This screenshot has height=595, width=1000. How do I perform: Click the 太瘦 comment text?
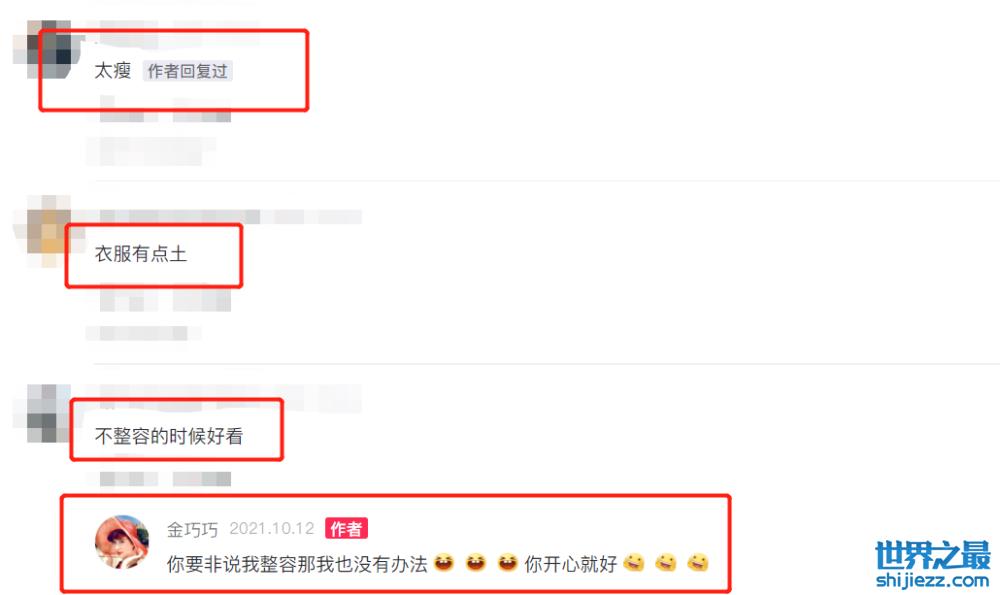click(113, 70)
